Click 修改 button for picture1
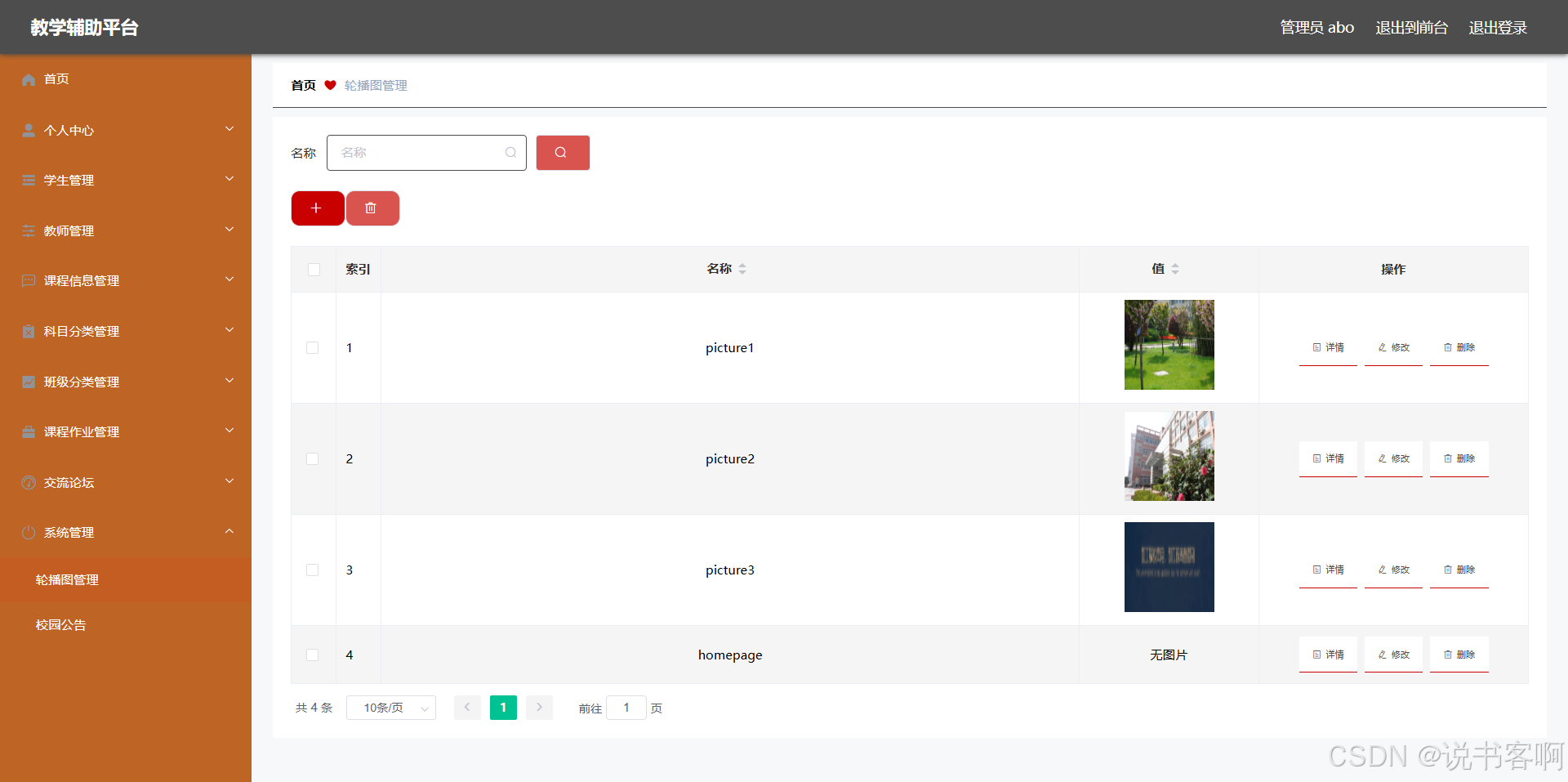The width and height of the screenshot is (1568, 782). pos(1393,348)
